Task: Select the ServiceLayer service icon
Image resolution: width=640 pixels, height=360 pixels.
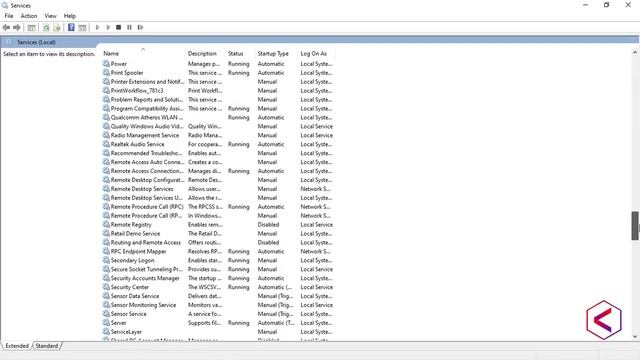Action: pos(106,332)
